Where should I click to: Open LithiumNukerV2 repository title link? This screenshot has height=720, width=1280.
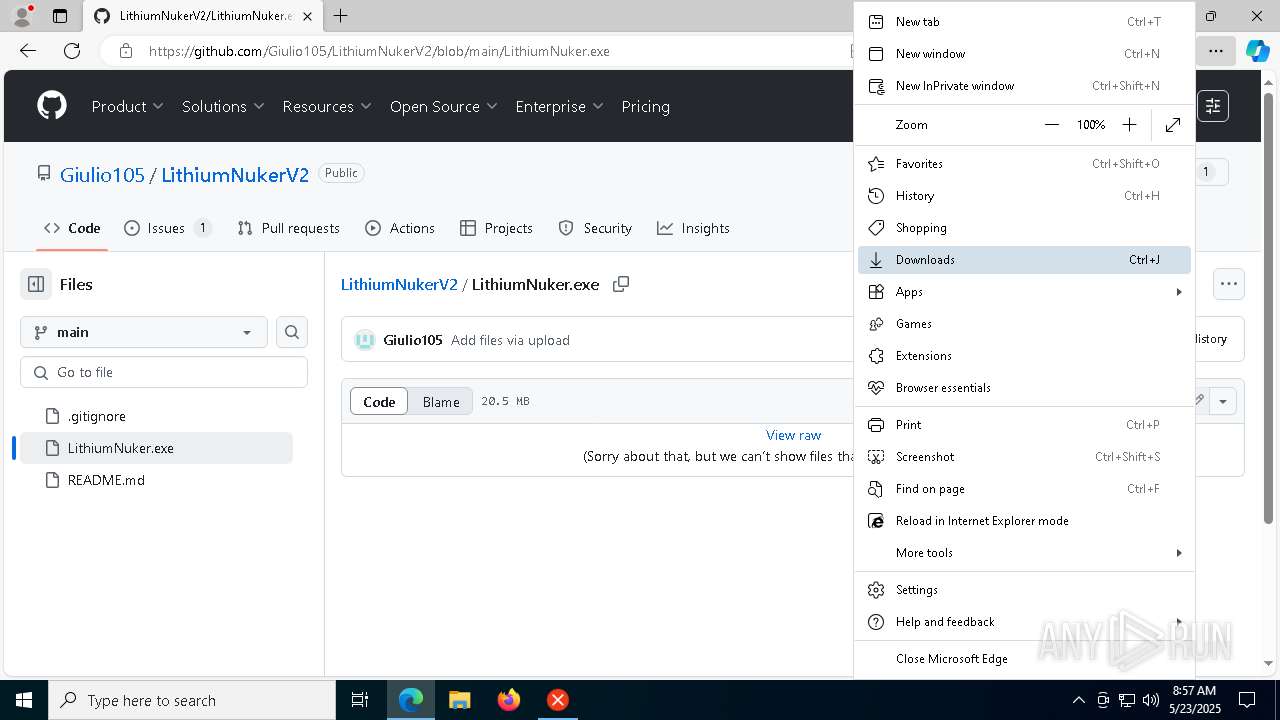point(235,174)
